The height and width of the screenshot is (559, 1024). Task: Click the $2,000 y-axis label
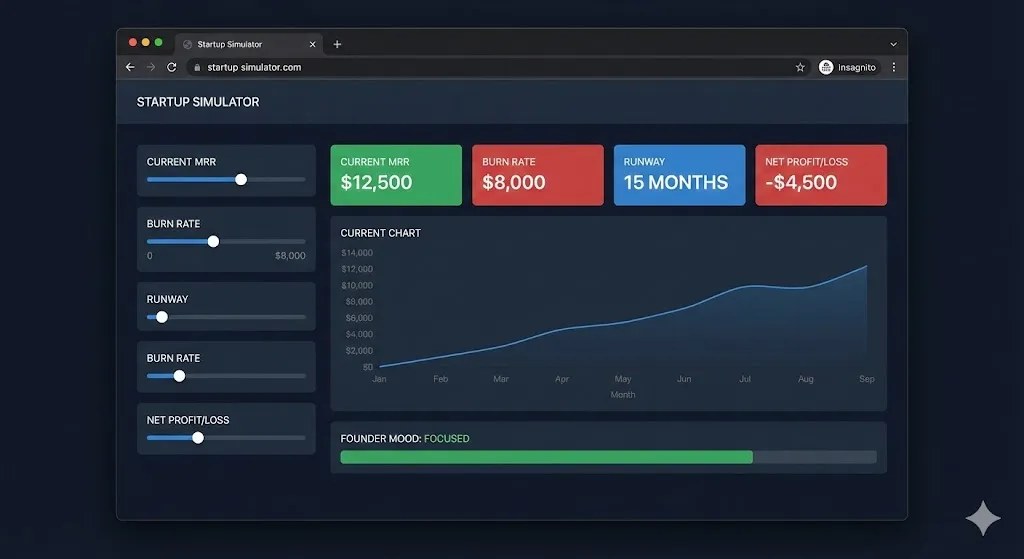(359, 351)
